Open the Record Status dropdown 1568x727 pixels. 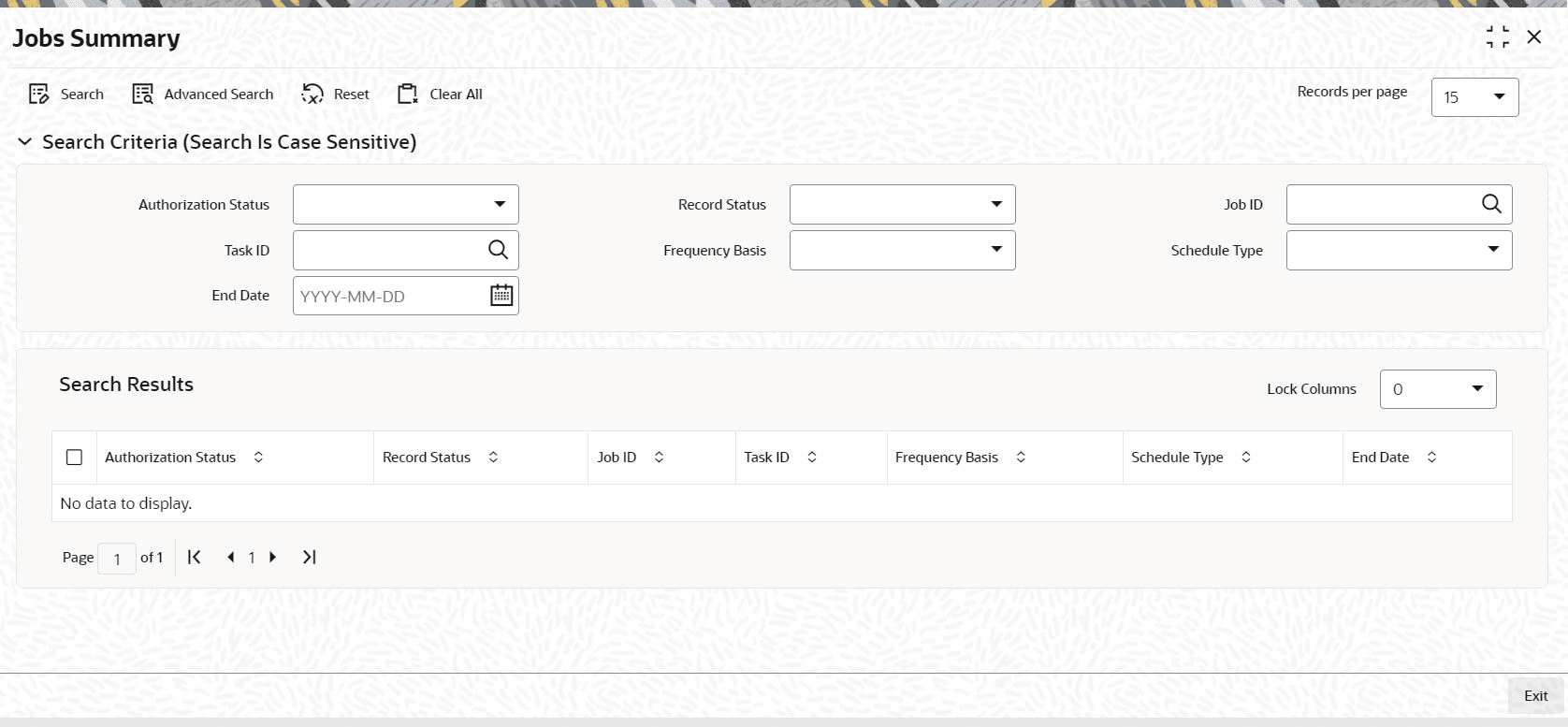click(903, 204)
